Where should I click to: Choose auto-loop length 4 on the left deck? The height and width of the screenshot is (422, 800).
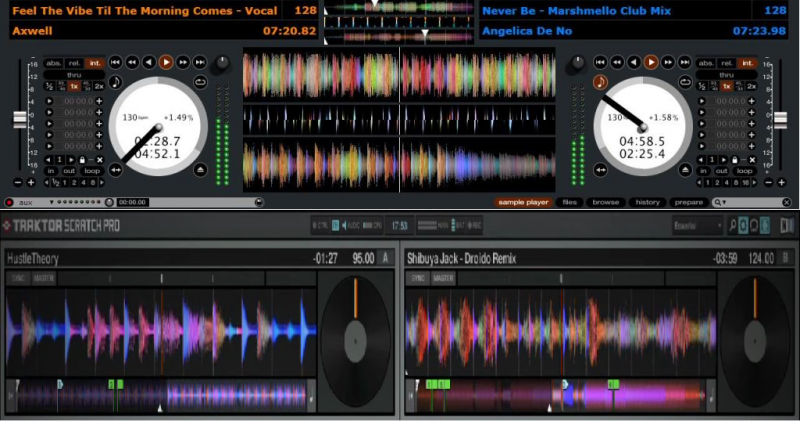[83, 183]
